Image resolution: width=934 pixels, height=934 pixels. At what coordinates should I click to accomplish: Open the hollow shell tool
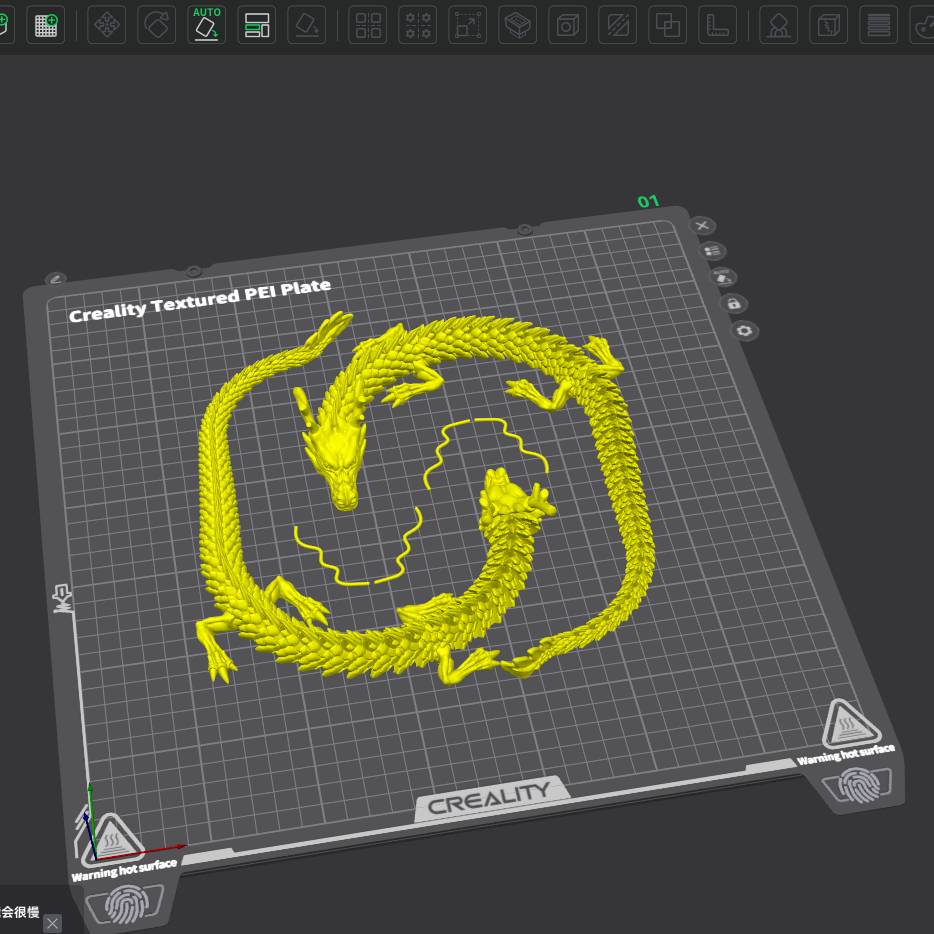(x=518, y=25)
